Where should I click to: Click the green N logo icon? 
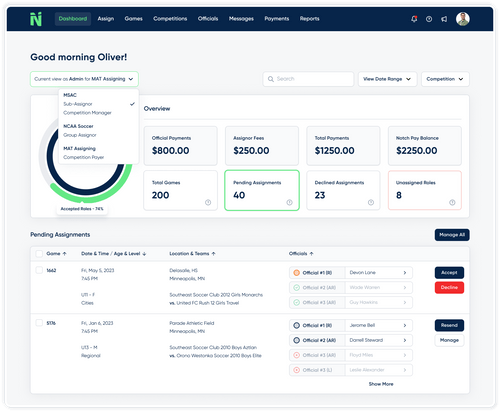(x=36, y=19)
